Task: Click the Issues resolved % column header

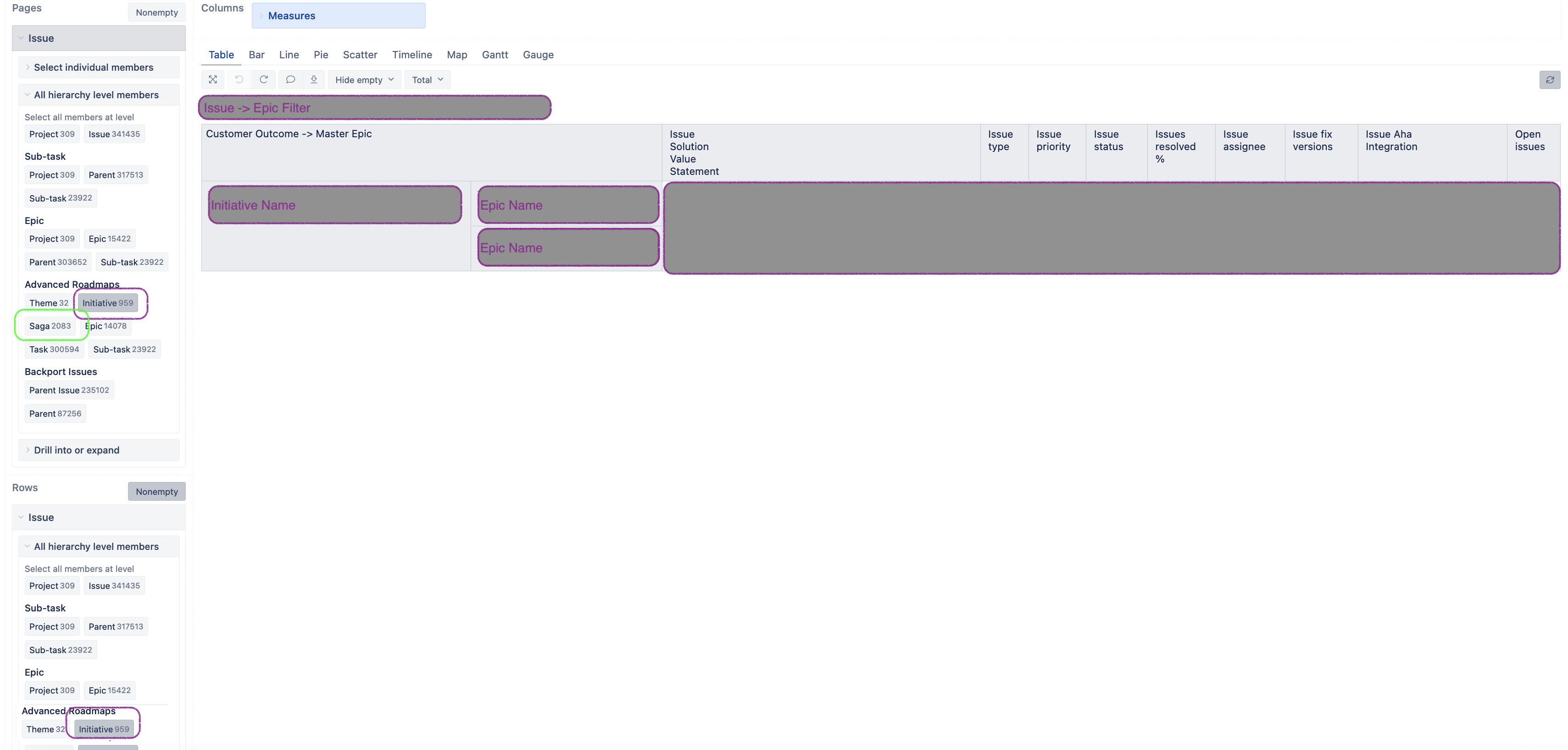Action: [1175, 147]
